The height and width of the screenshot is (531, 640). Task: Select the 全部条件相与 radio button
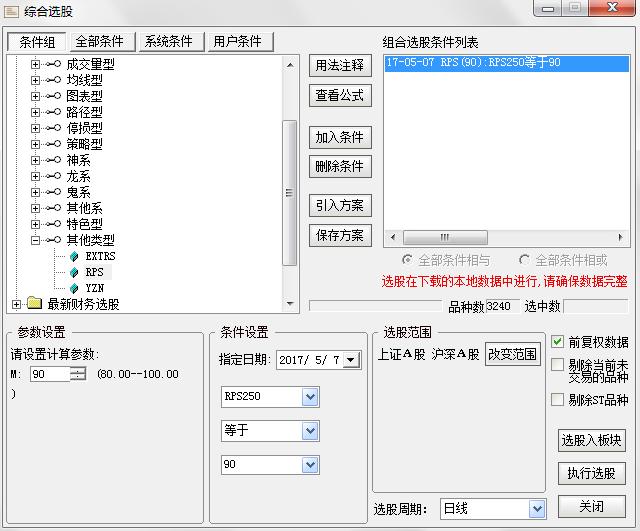[407, 260]
